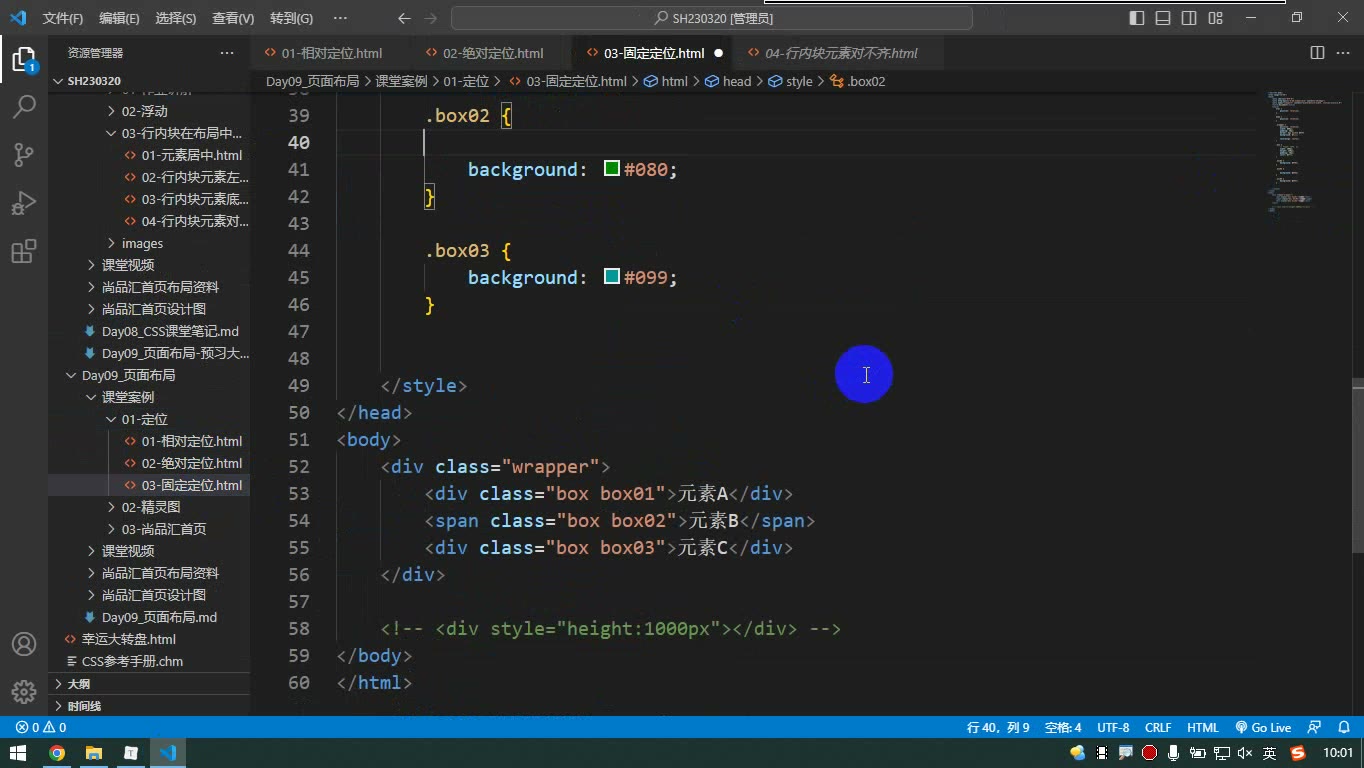Viewport: 1364px width, 768px height.
Task: Toggle the primary sidebar layout icon
Action: [x=1137, y=18]
